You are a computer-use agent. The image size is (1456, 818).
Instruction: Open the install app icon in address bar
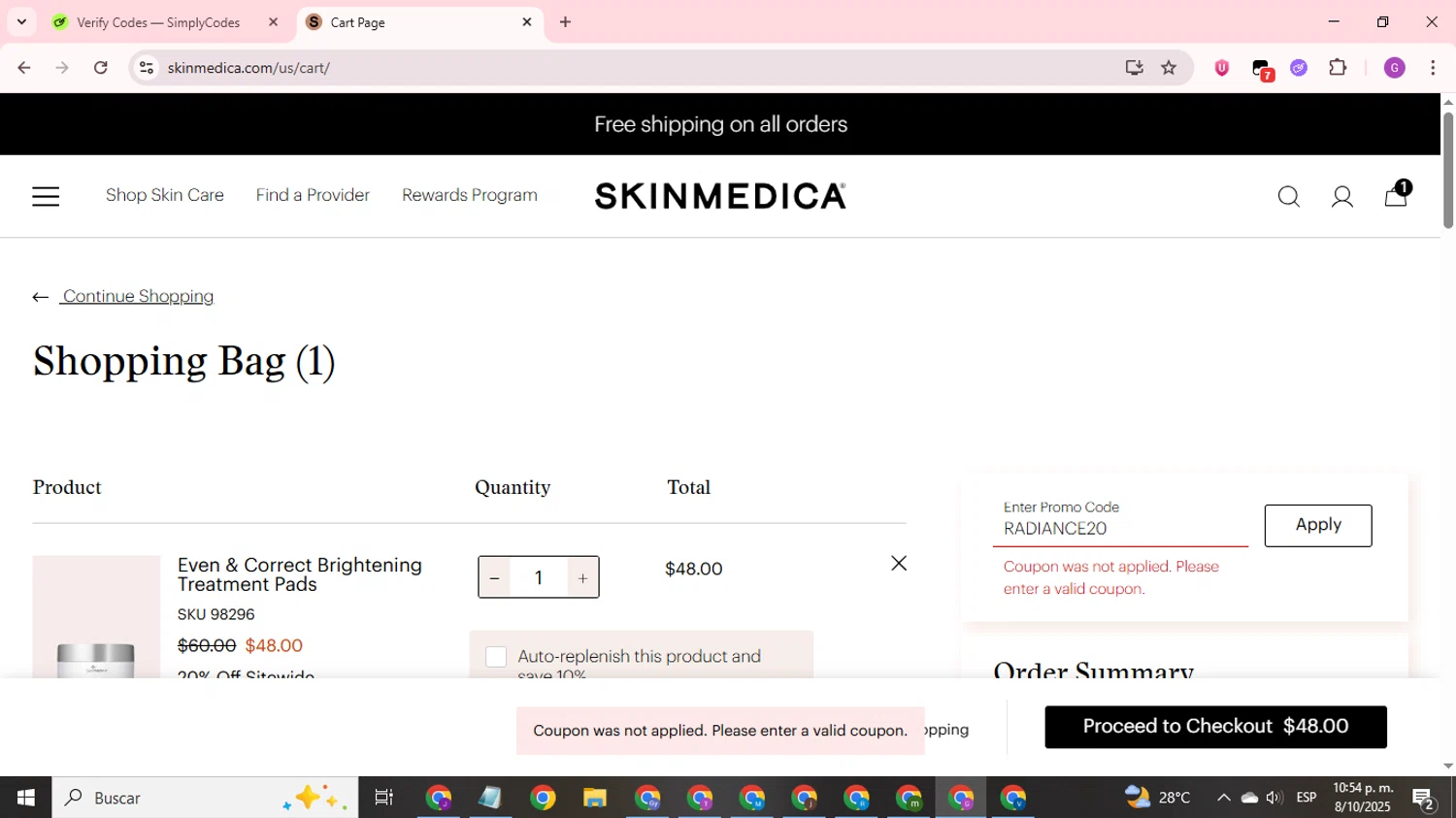coord(1134,68)
